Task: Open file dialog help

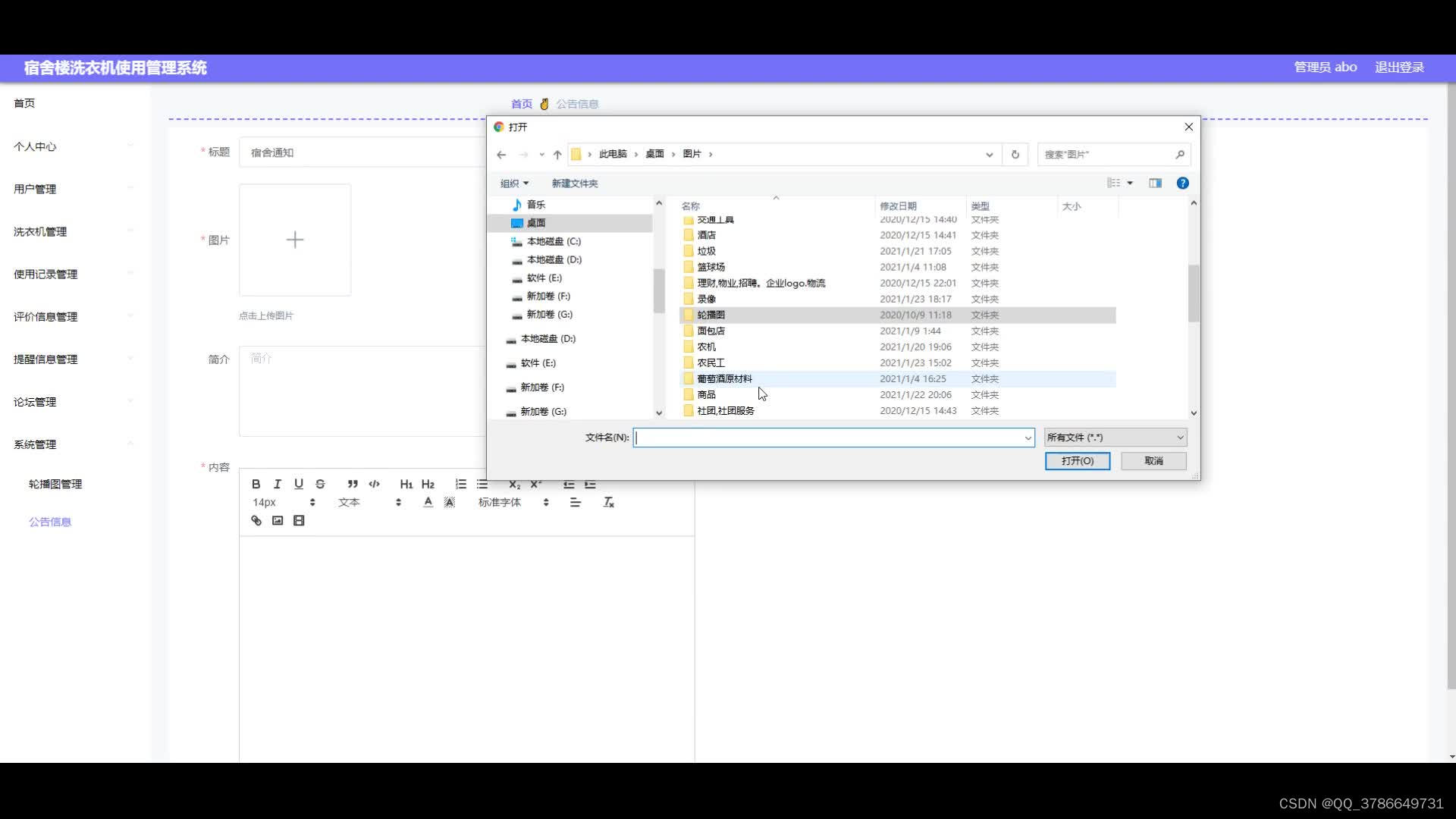Action: pyautogui.click(x=1182, y=183)
